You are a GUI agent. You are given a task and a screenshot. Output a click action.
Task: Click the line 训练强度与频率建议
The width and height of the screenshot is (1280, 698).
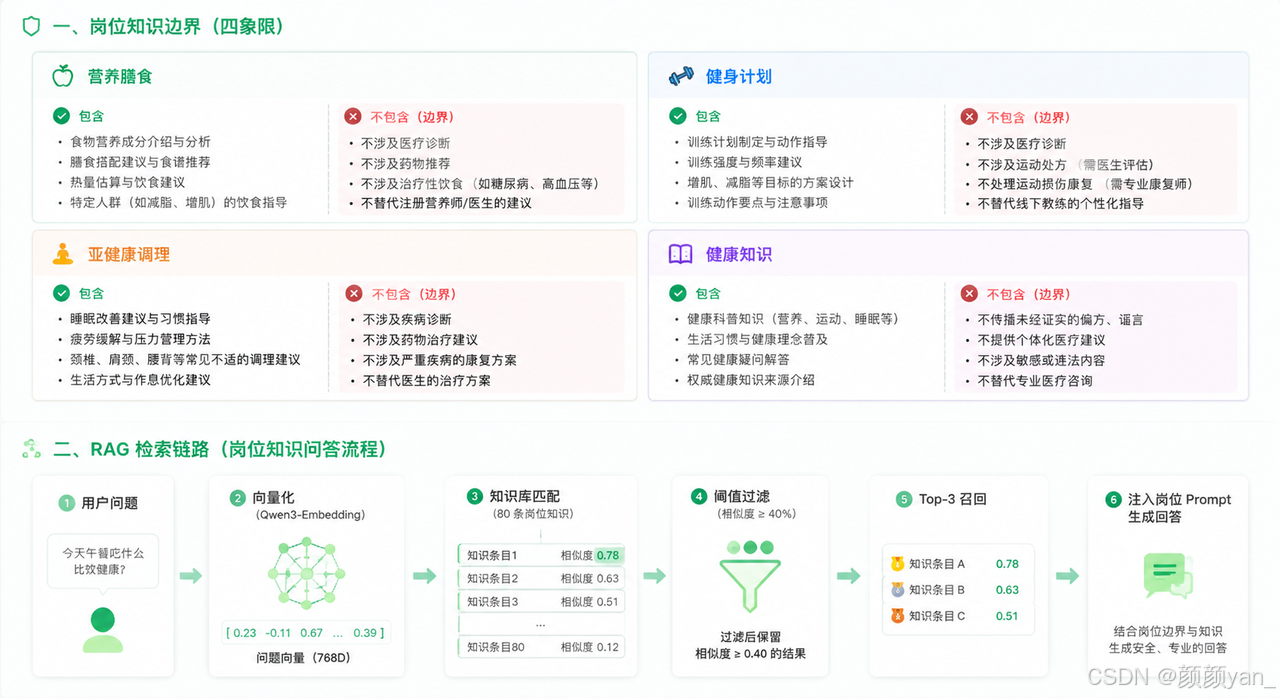pyautogui.click(x=745, y=162)
